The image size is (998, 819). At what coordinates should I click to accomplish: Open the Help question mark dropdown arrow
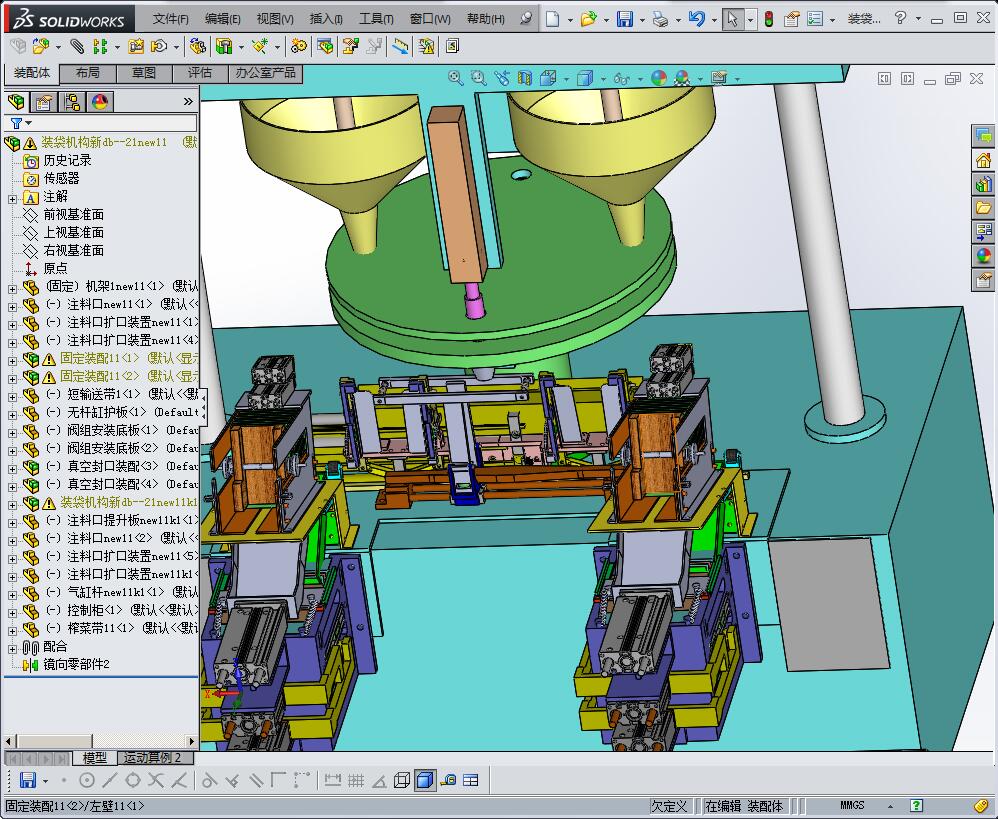918,19
